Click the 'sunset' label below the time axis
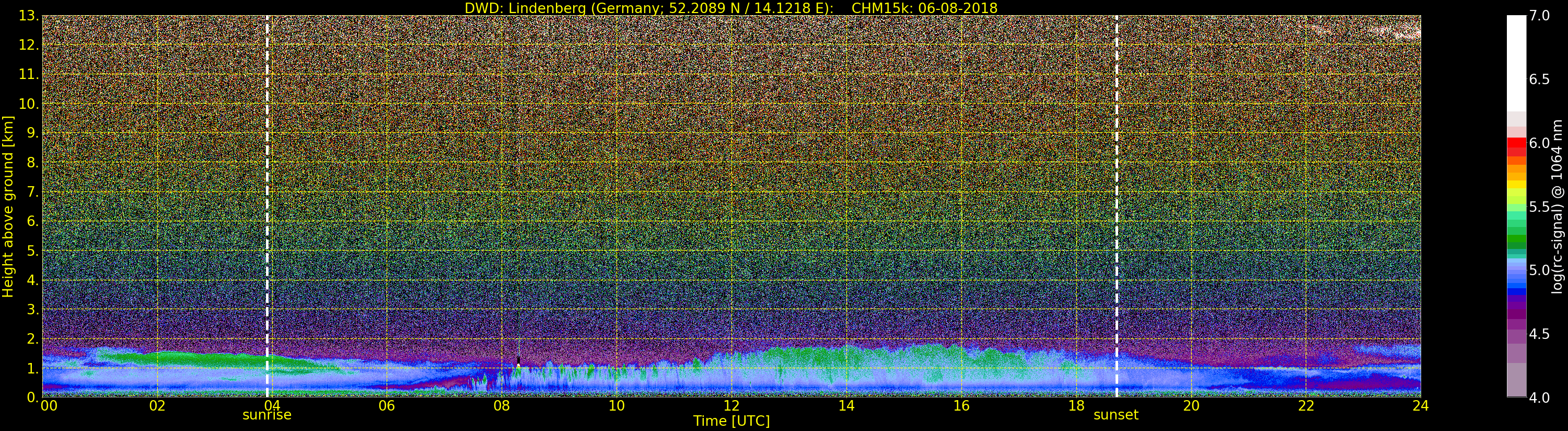Image resolution: width=1568 pixels, height=431 pixels. pyautogui.click(x=1116, y=415)
